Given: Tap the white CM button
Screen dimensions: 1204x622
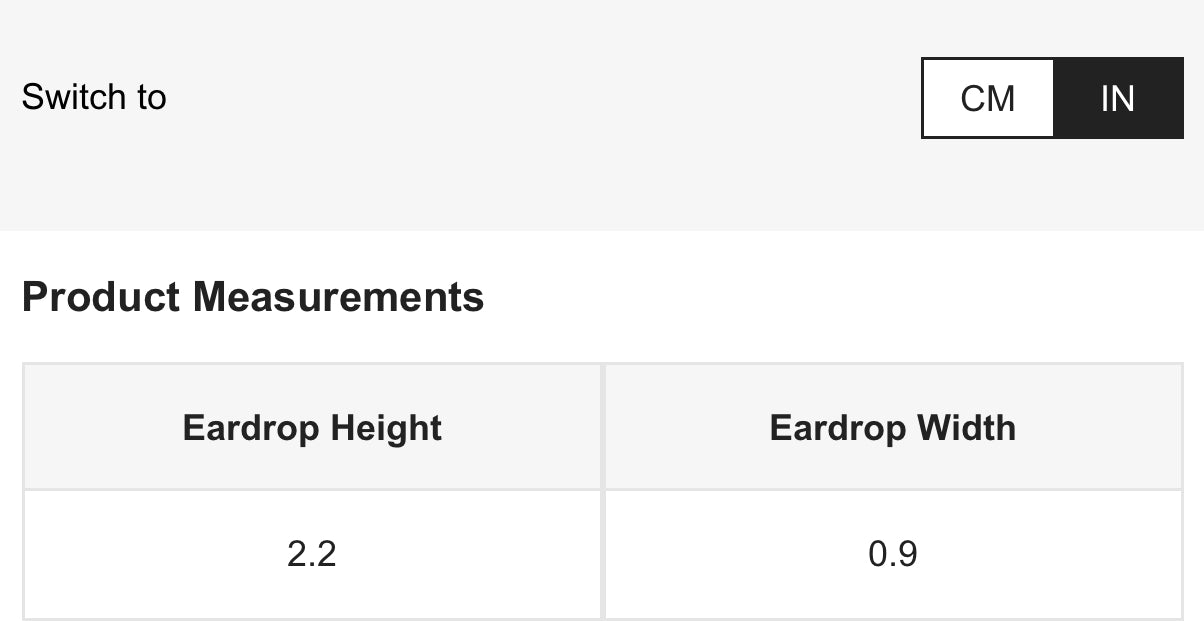Looking at the screenshot, I should (x=987, y=98).
